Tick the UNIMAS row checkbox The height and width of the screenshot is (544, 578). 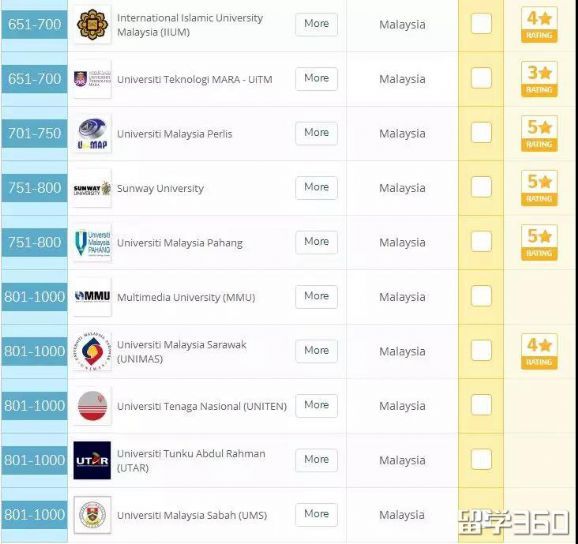[x=481, y=351]
